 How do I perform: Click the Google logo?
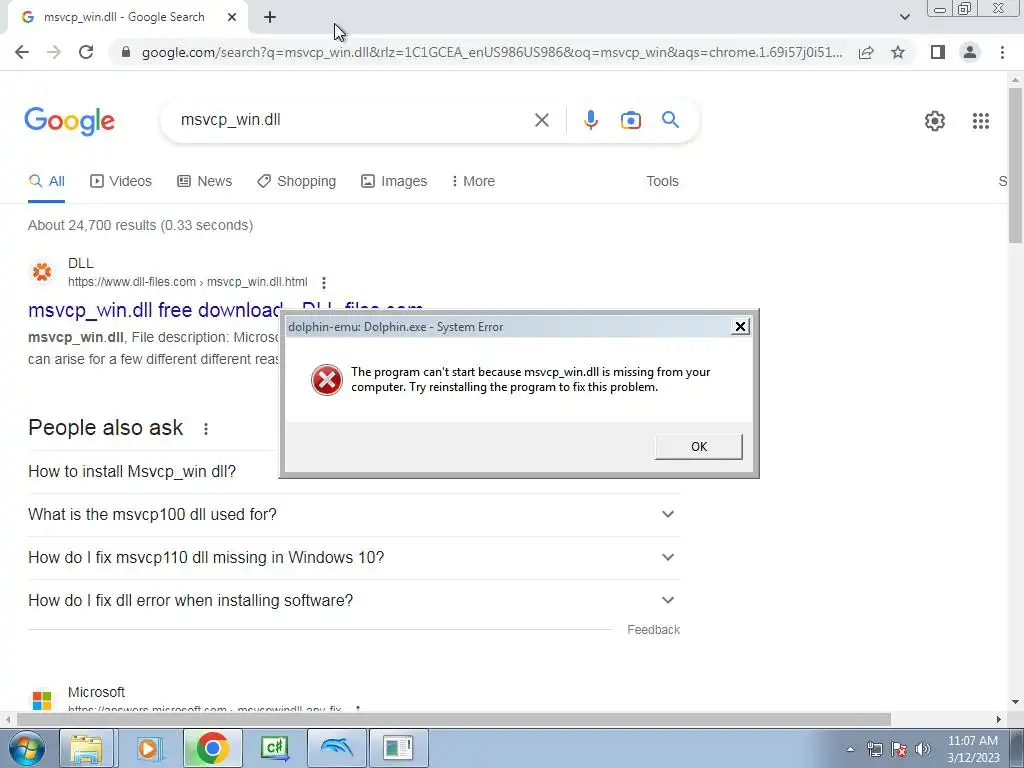coord(70,121)
